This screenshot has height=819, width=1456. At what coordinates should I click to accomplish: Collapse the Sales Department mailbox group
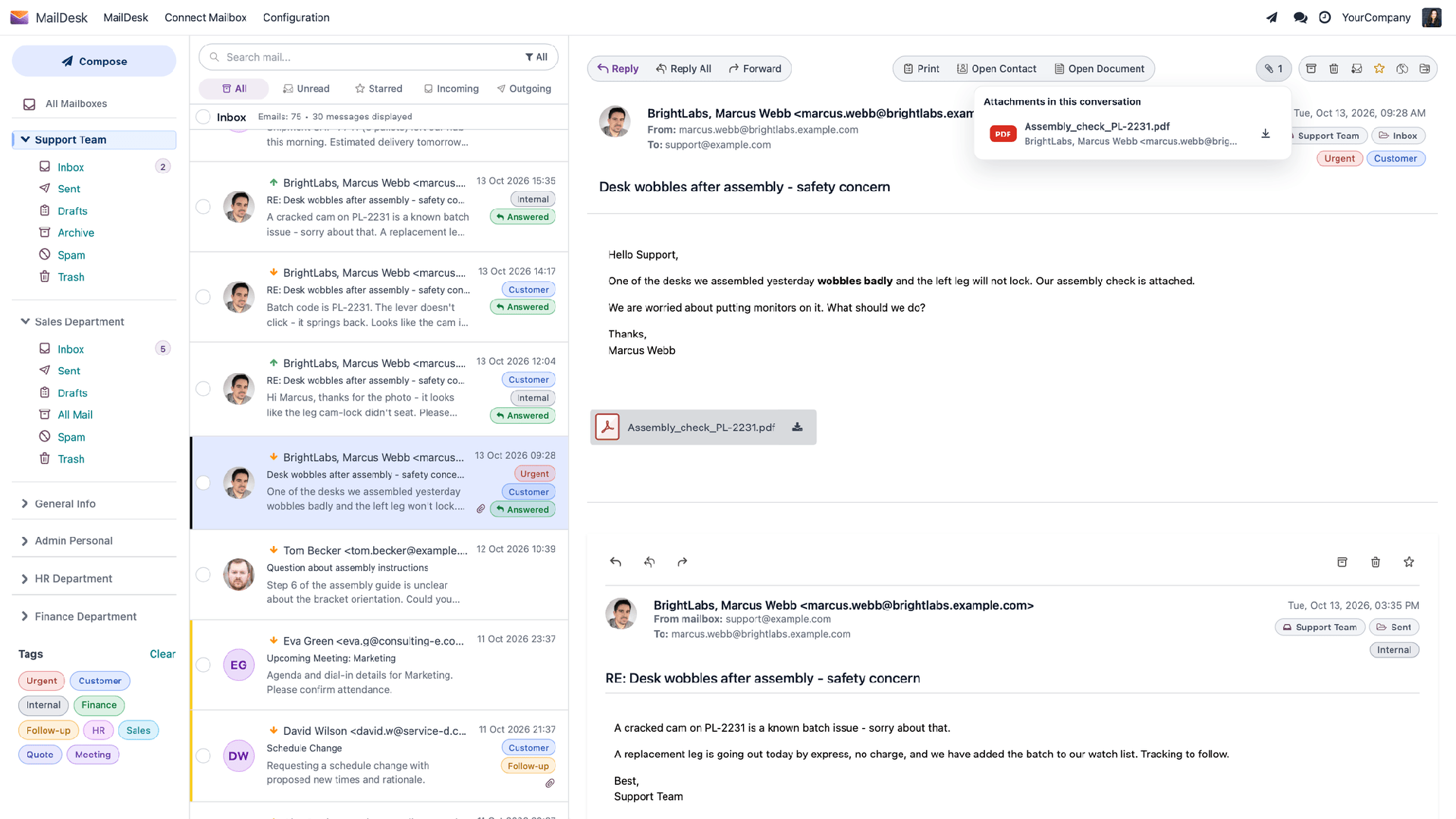coord(25,322)
